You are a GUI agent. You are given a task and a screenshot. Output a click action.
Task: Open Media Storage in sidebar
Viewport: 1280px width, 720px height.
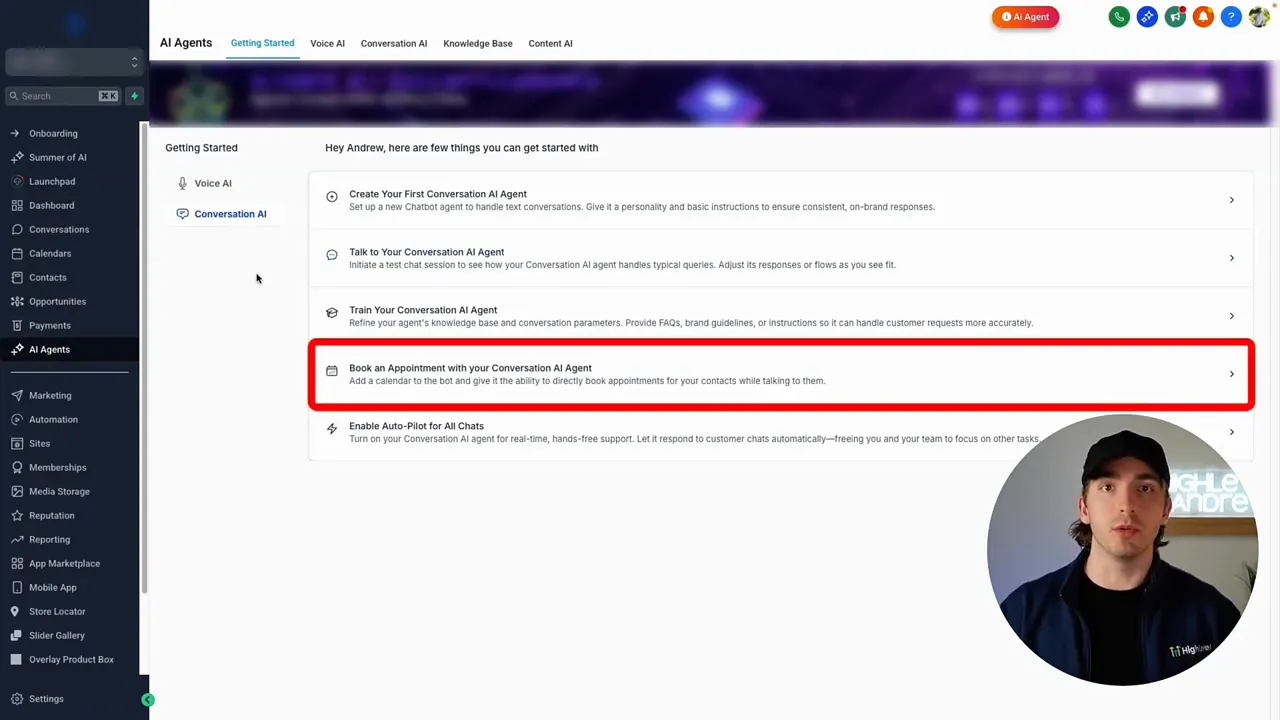point(59,491)
